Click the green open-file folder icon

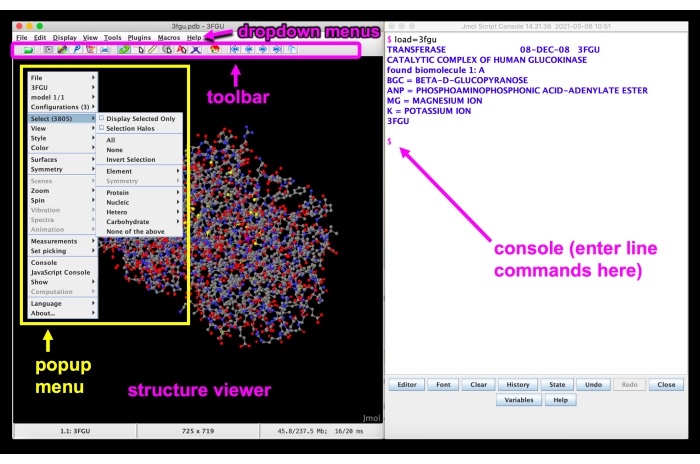pyautogui.click(x=27, y=49)
